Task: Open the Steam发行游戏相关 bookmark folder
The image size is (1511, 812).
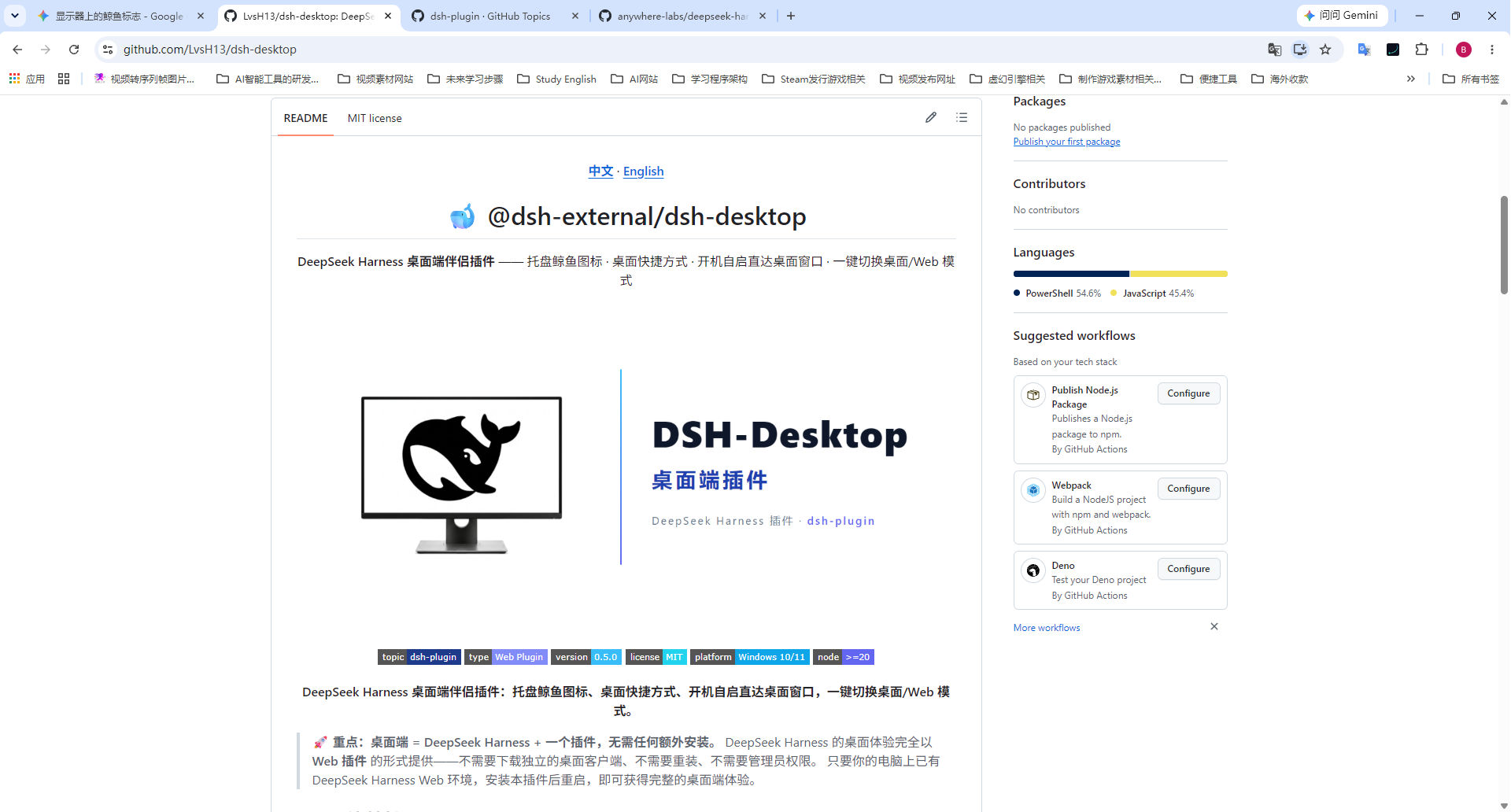Action: [x=814, y=79]
